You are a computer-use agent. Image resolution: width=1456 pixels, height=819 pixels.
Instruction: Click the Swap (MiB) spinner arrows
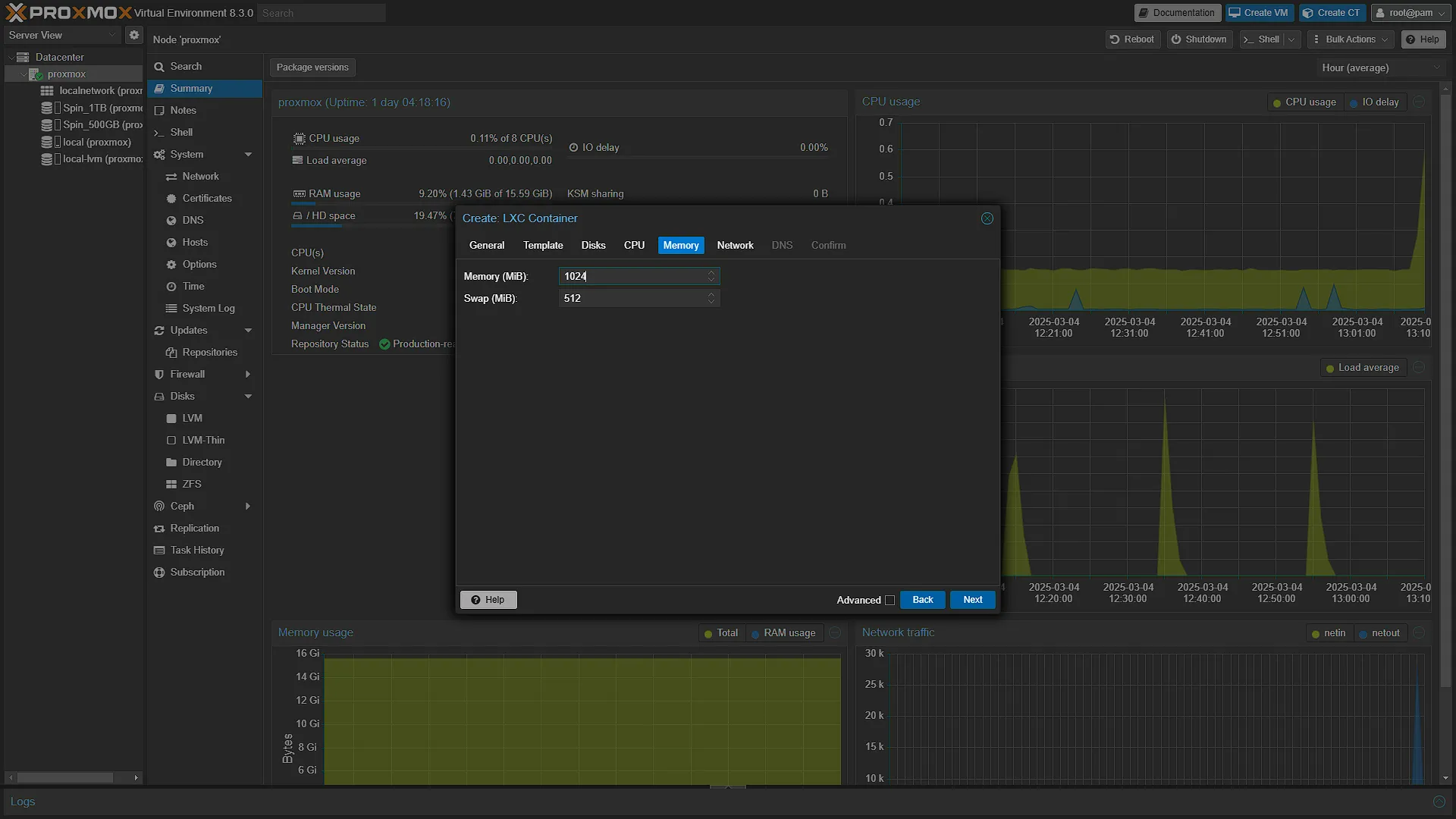711,298
